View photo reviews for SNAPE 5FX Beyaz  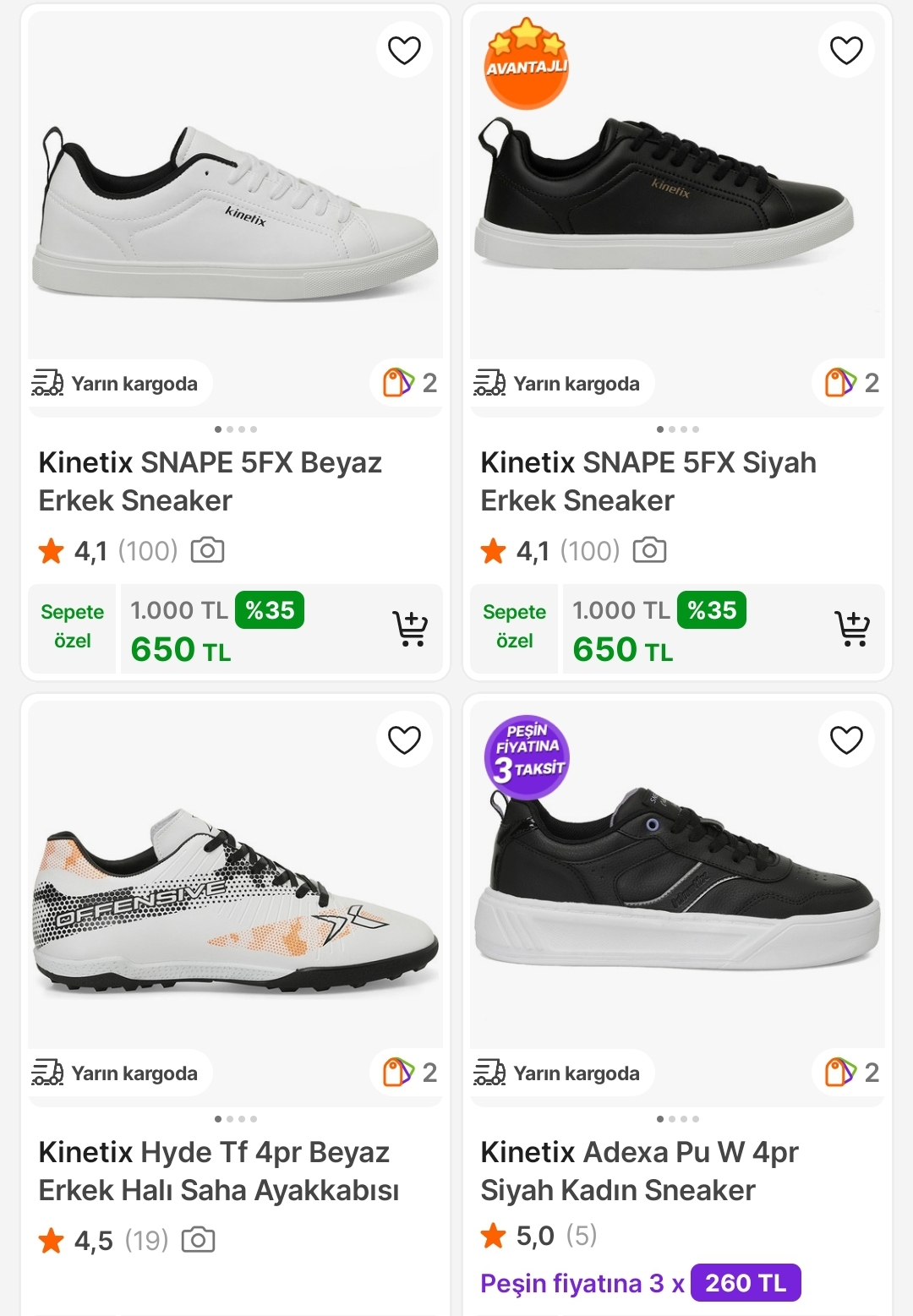point(207,551)
